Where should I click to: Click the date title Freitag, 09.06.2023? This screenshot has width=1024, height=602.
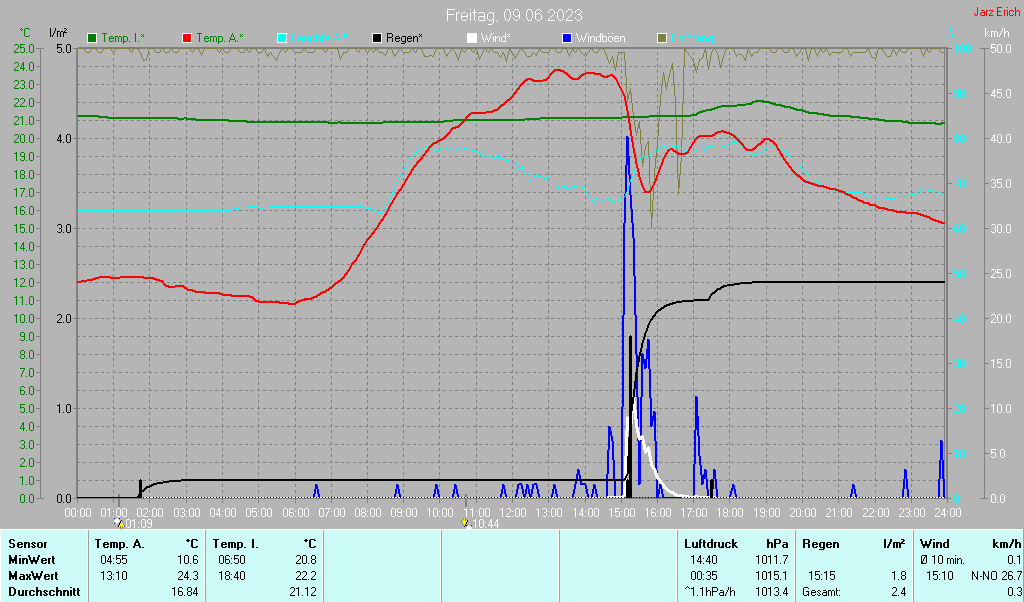point(514,15)
